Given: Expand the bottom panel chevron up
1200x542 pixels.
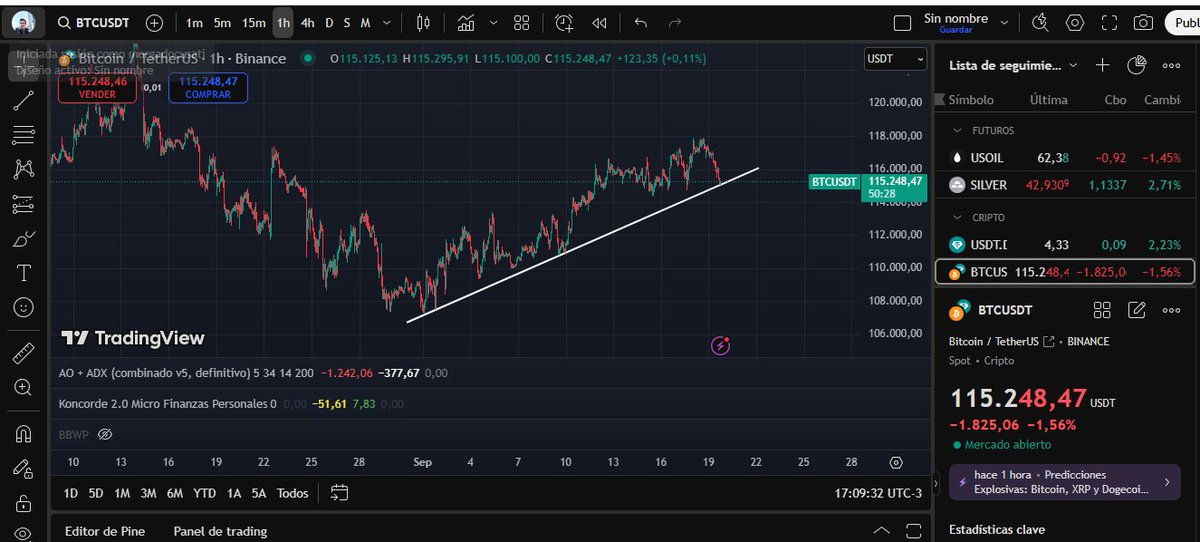Looking at the screenshot, I should [x=880, y=530].
